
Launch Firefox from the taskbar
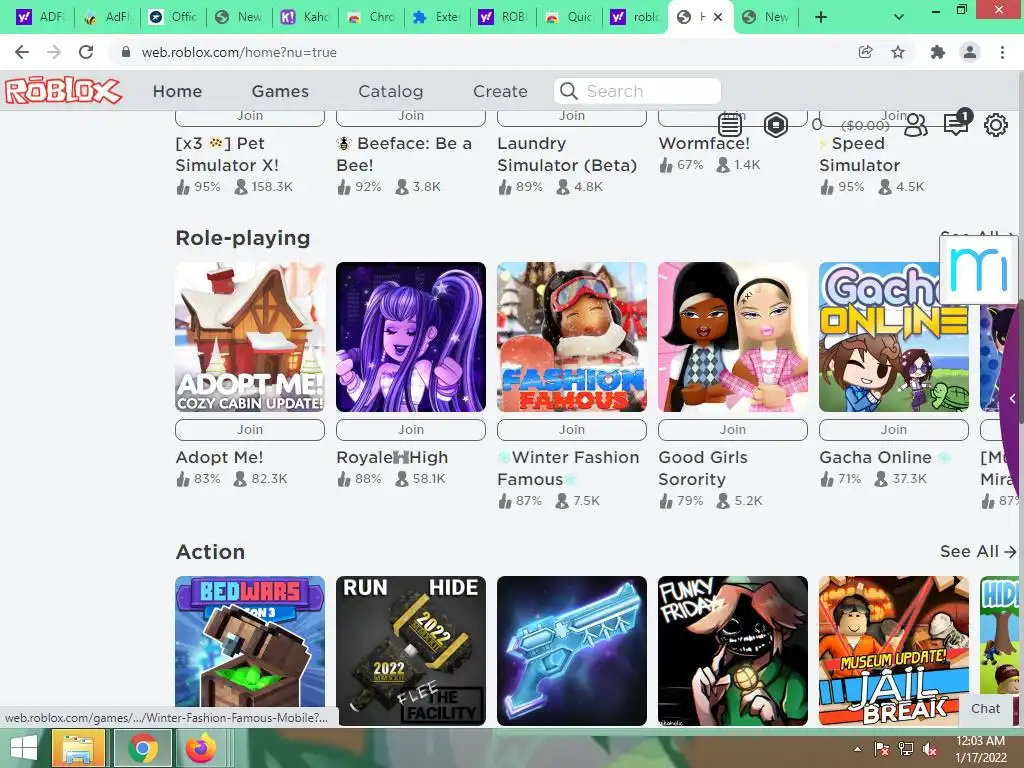[x=200, y=748]
